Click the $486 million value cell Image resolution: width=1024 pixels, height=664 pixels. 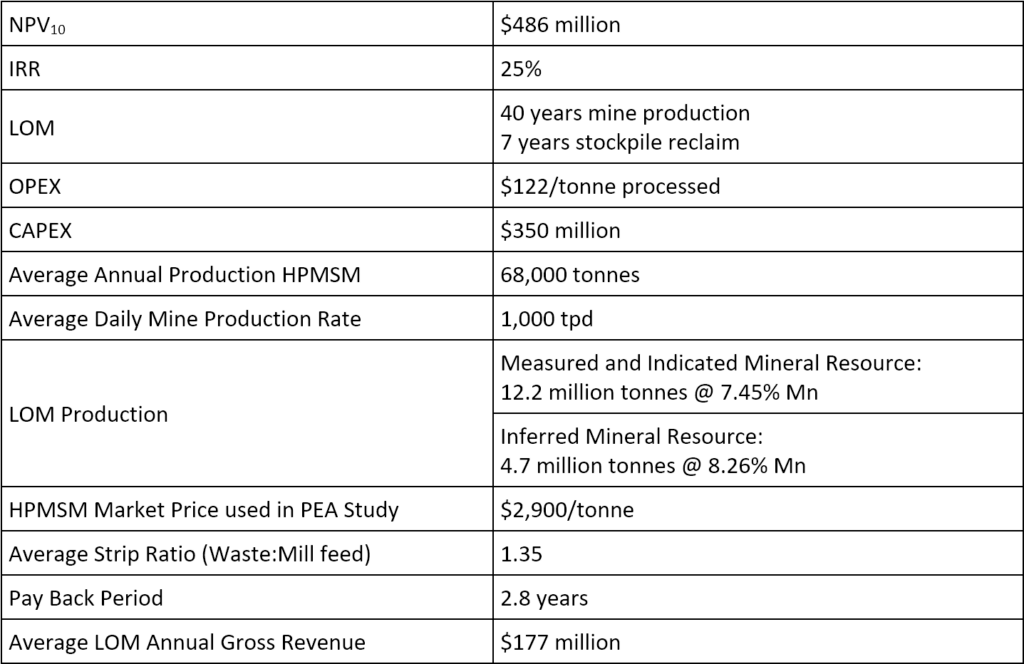758,24
